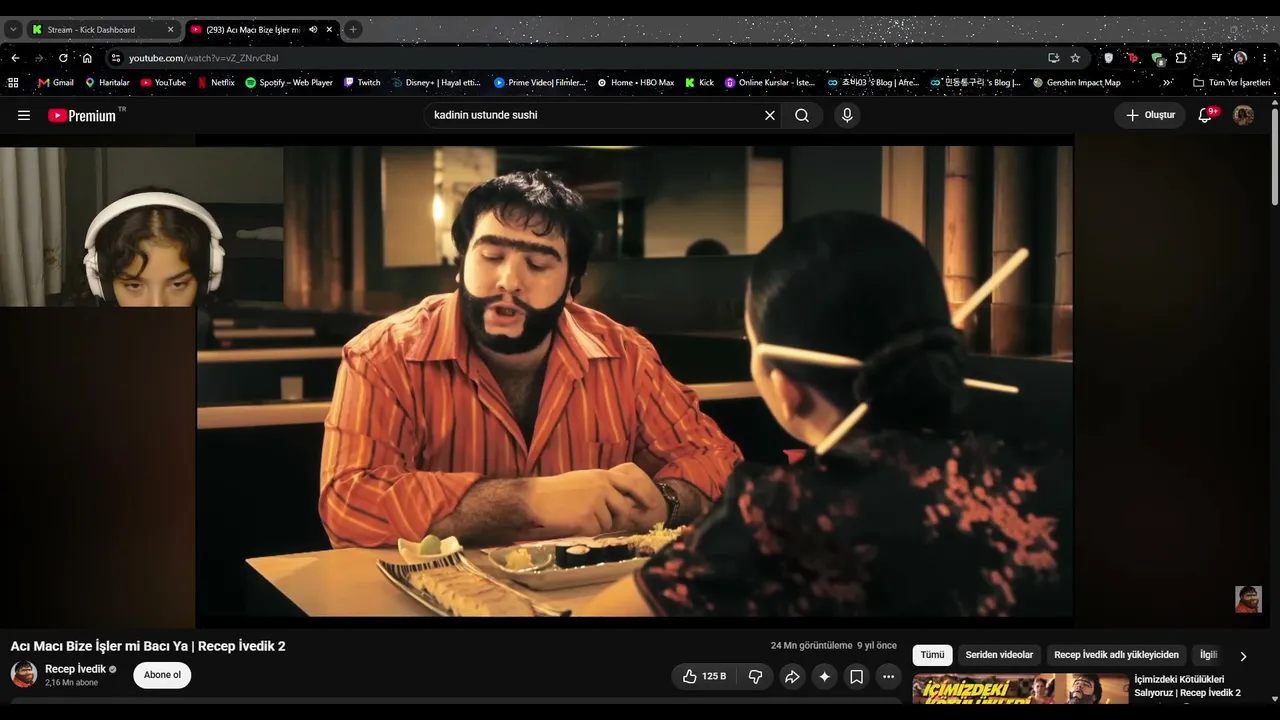
Task: Select Recep İvedik adlı yükleyiciden chip
Action: point(1116,655)
